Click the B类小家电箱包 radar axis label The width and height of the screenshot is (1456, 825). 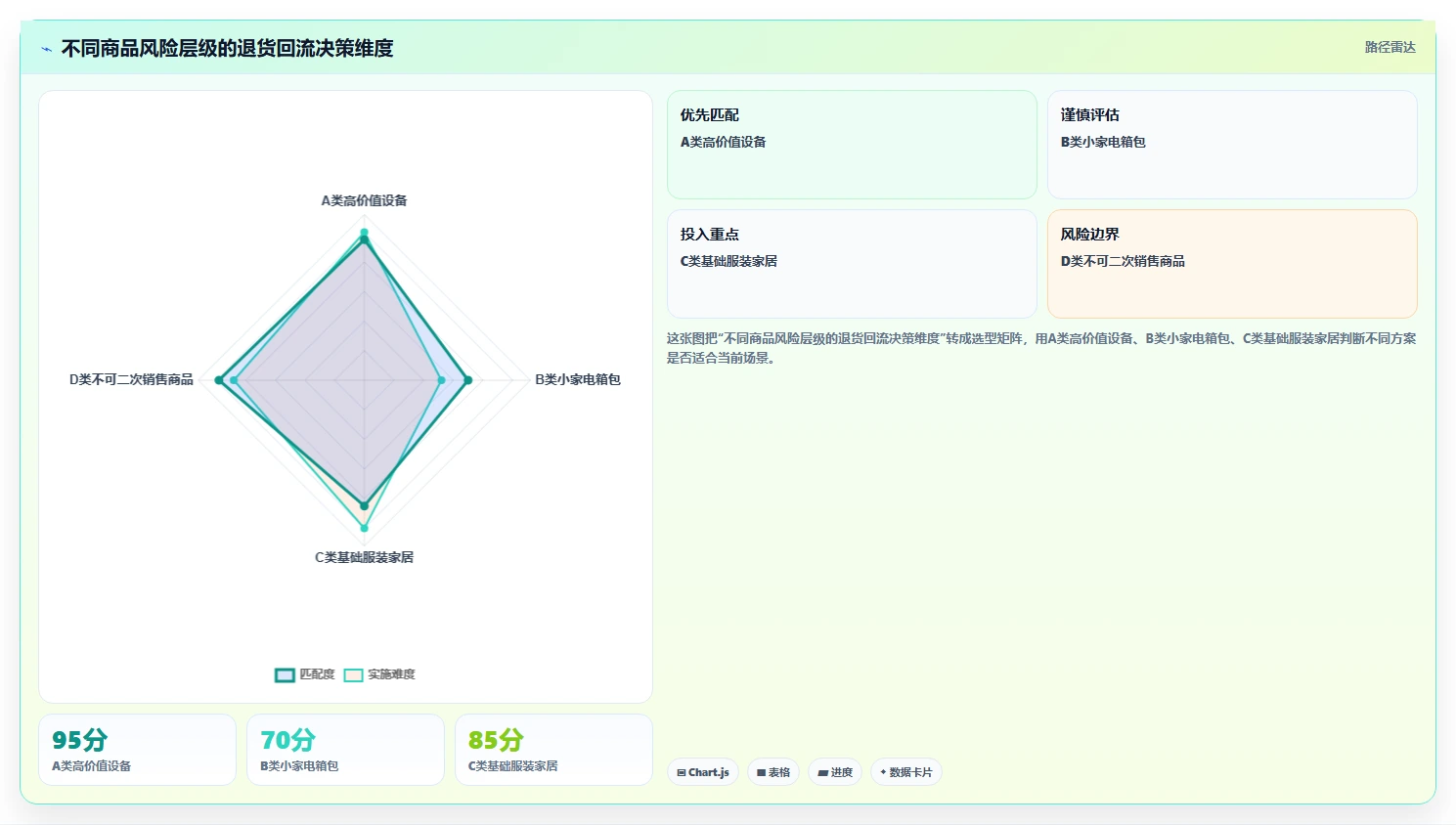point(578,379)
